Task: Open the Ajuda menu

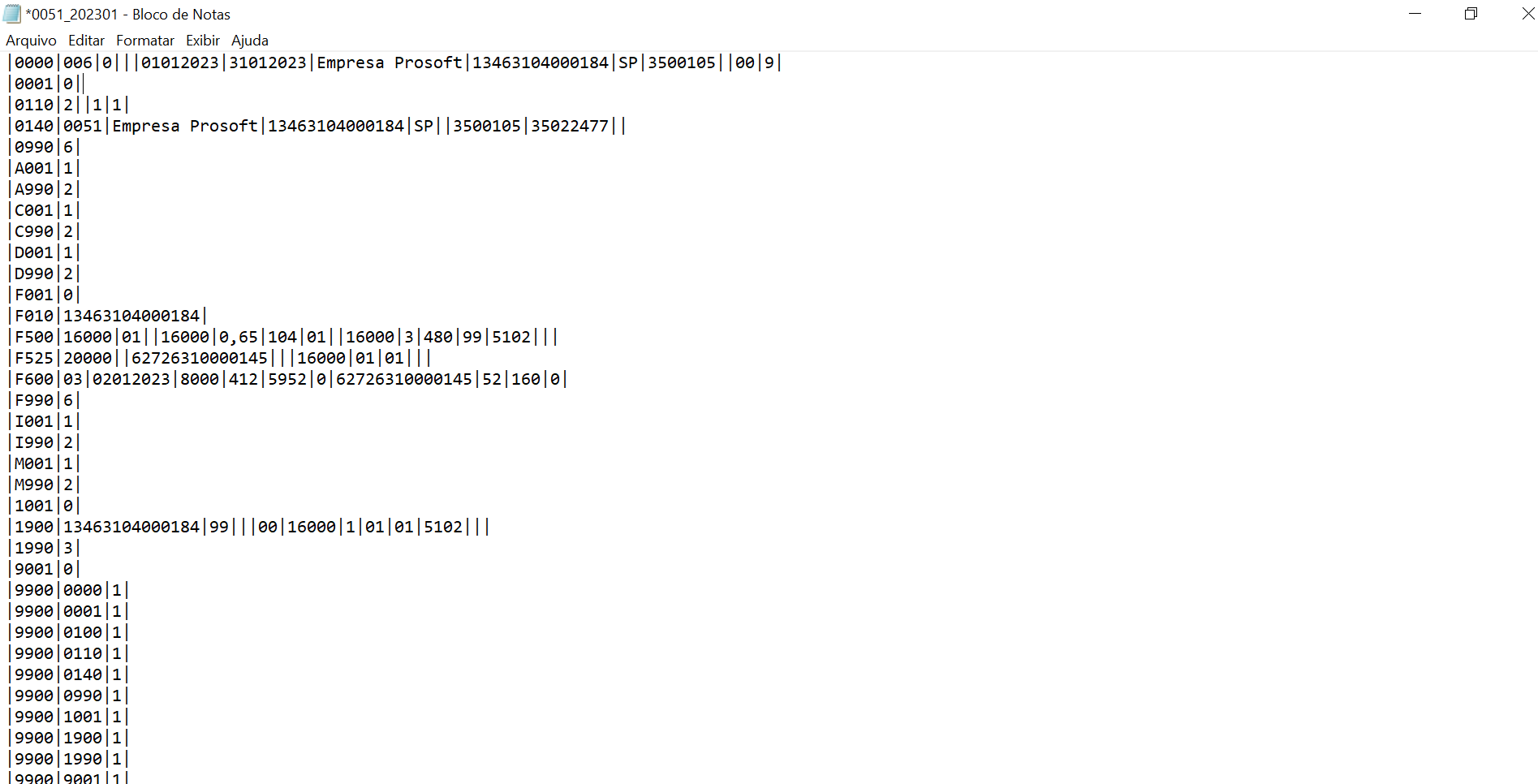Action: [250, 41]
